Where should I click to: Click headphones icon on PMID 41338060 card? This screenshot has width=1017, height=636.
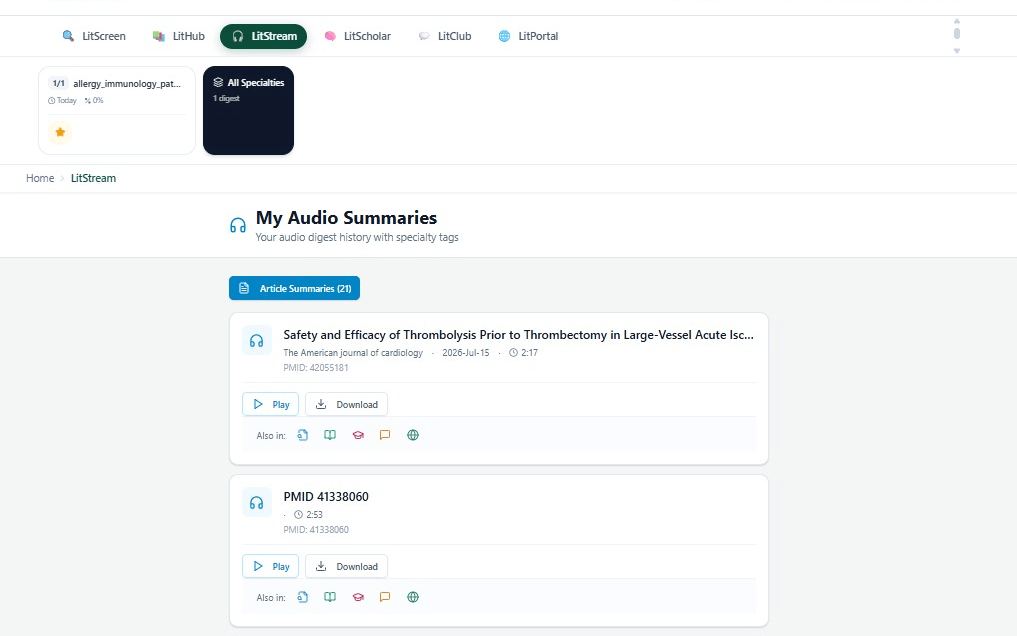pyautogui.click(x=257, y=503)
